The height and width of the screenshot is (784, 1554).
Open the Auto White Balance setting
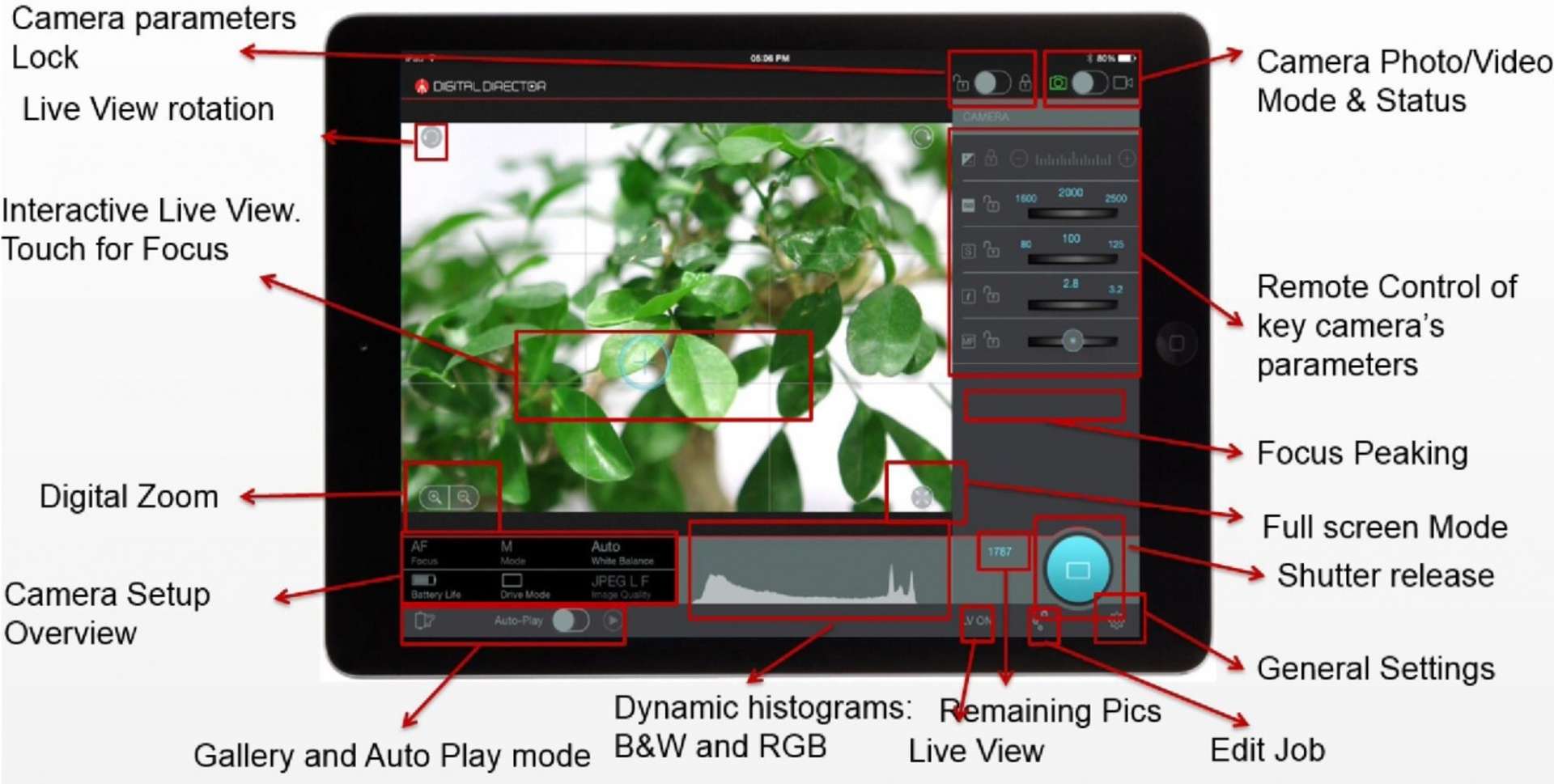(621, 553)
